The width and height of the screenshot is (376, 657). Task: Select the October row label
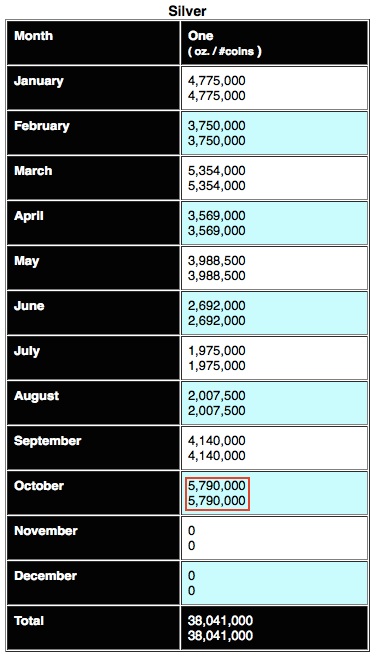point(93,493)
